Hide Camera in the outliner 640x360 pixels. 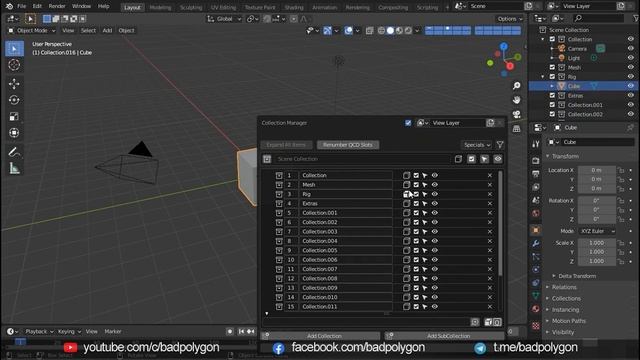631,49
